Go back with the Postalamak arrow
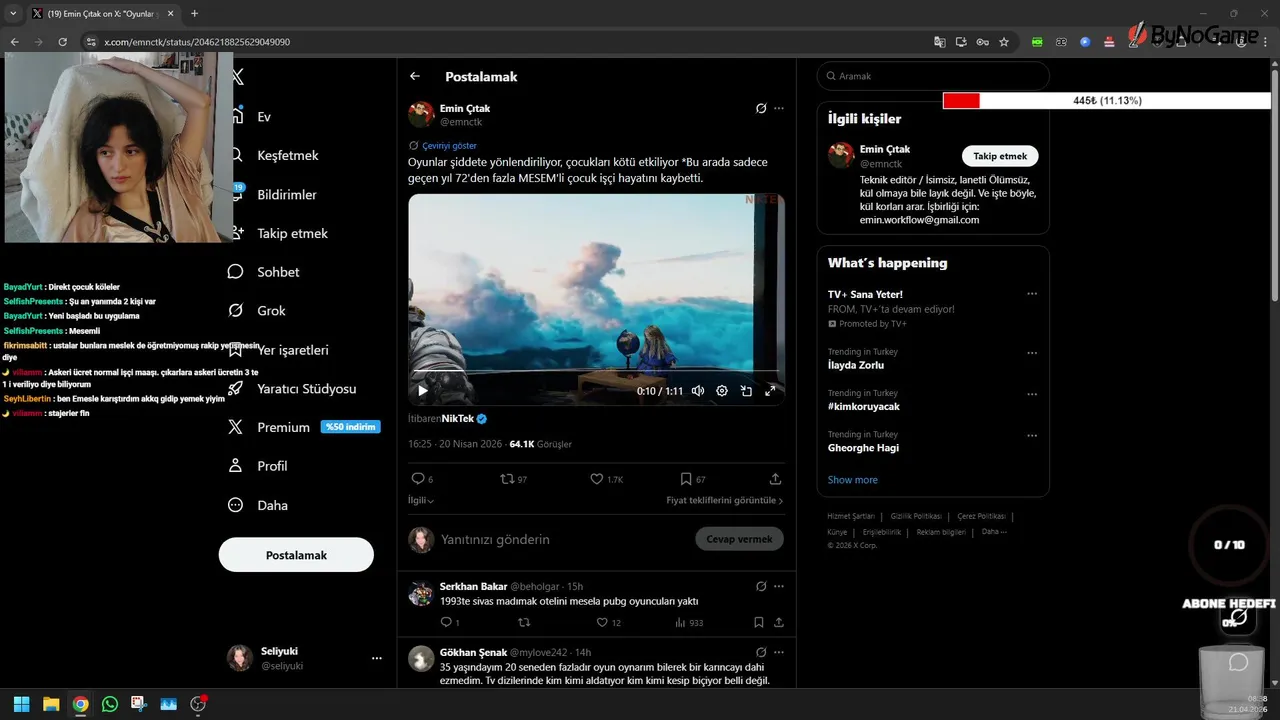 pyautogui.click(x=415, y=76)
